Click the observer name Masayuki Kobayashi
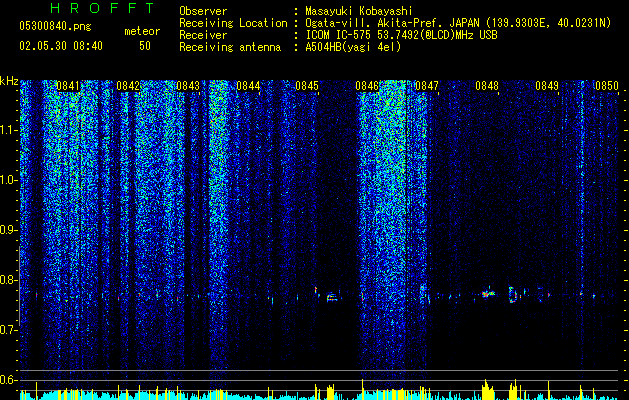629x400 pixels. pyautogui.click(x=359, y=11)
